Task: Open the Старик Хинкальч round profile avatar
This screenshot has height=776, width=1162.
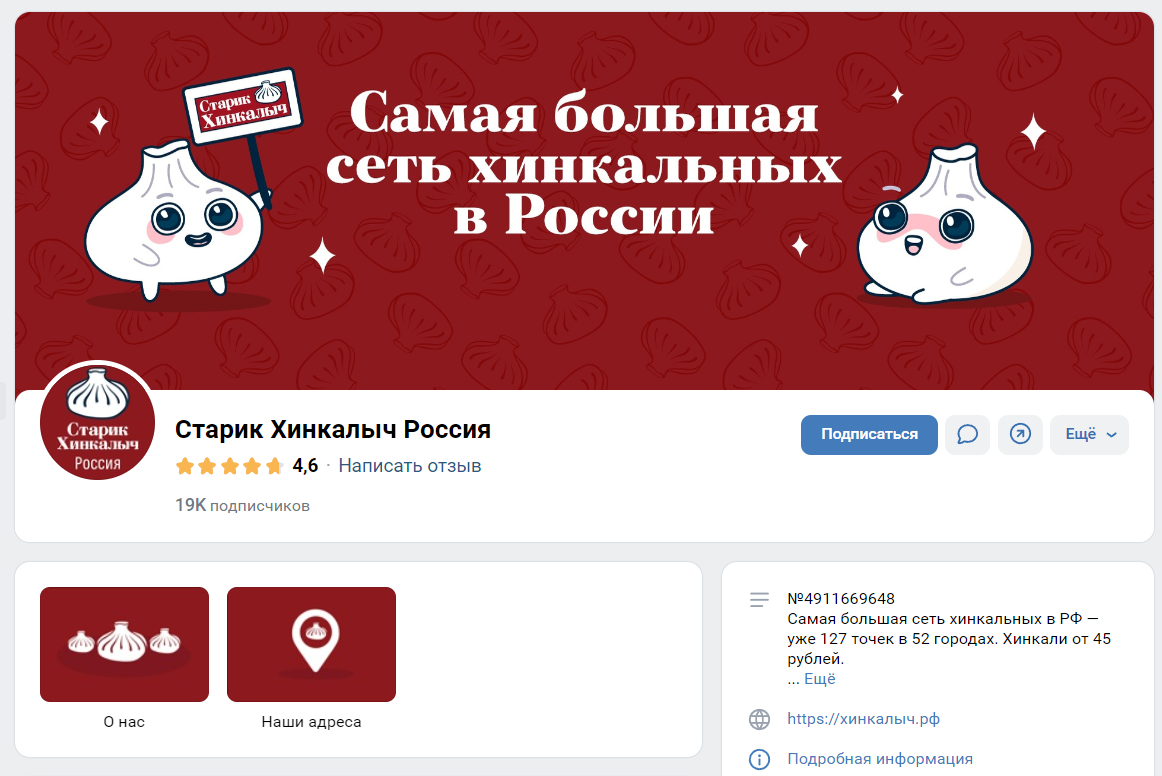Action: tap(98, 422)
